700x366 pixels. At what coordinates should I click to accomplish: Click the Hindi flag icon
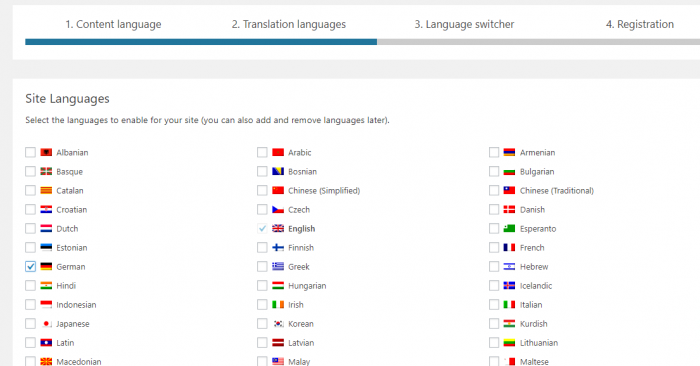46,286
